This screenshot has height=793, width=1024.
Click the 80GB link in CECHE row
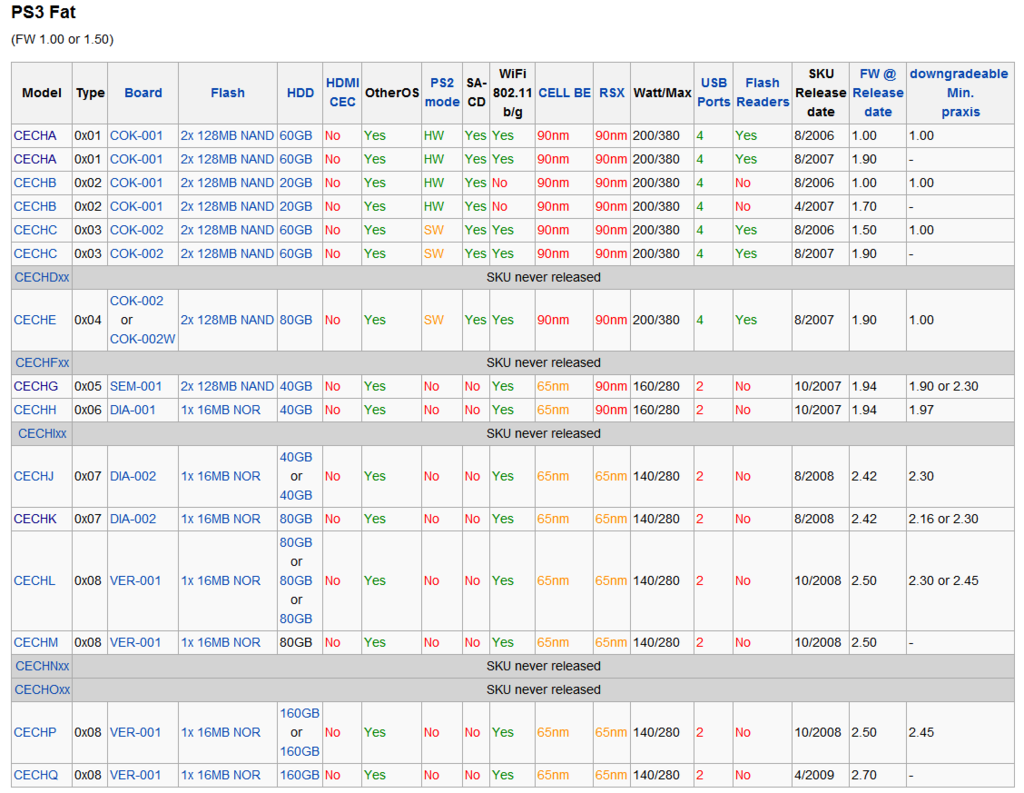point(296,320)
